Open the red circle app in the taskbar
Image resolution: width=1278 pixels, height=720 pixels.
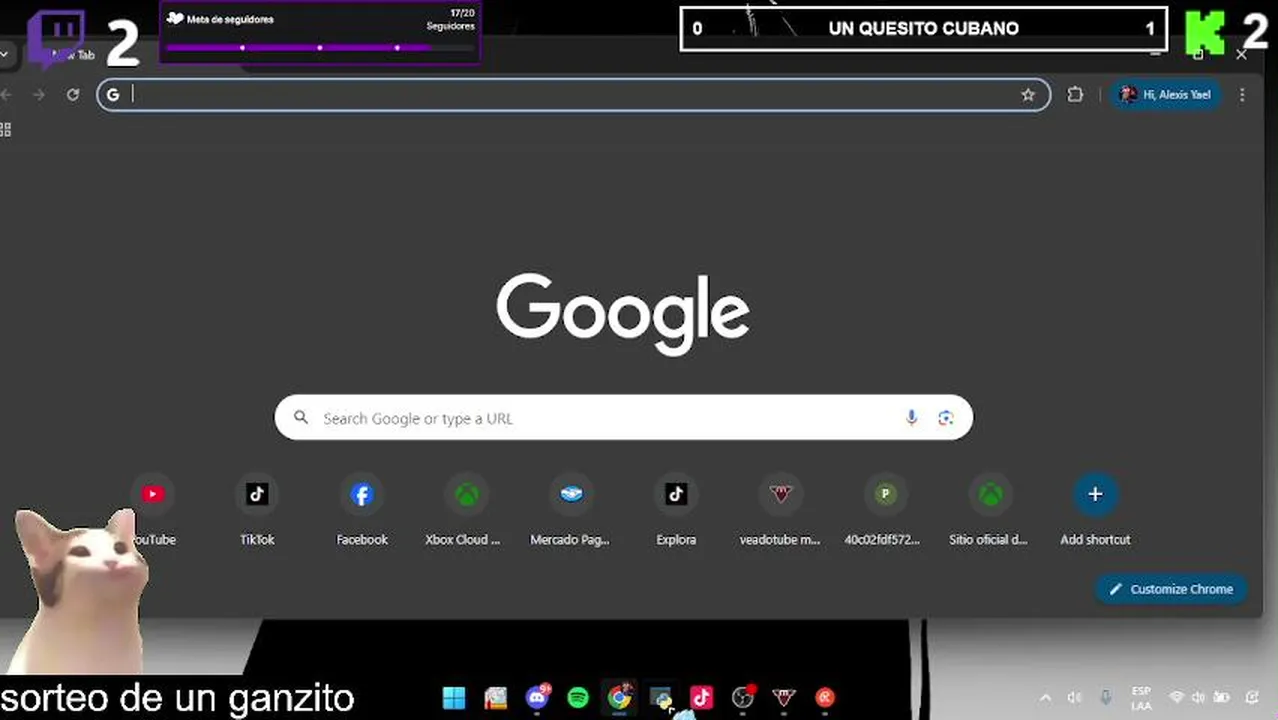[x=825, y=697]
